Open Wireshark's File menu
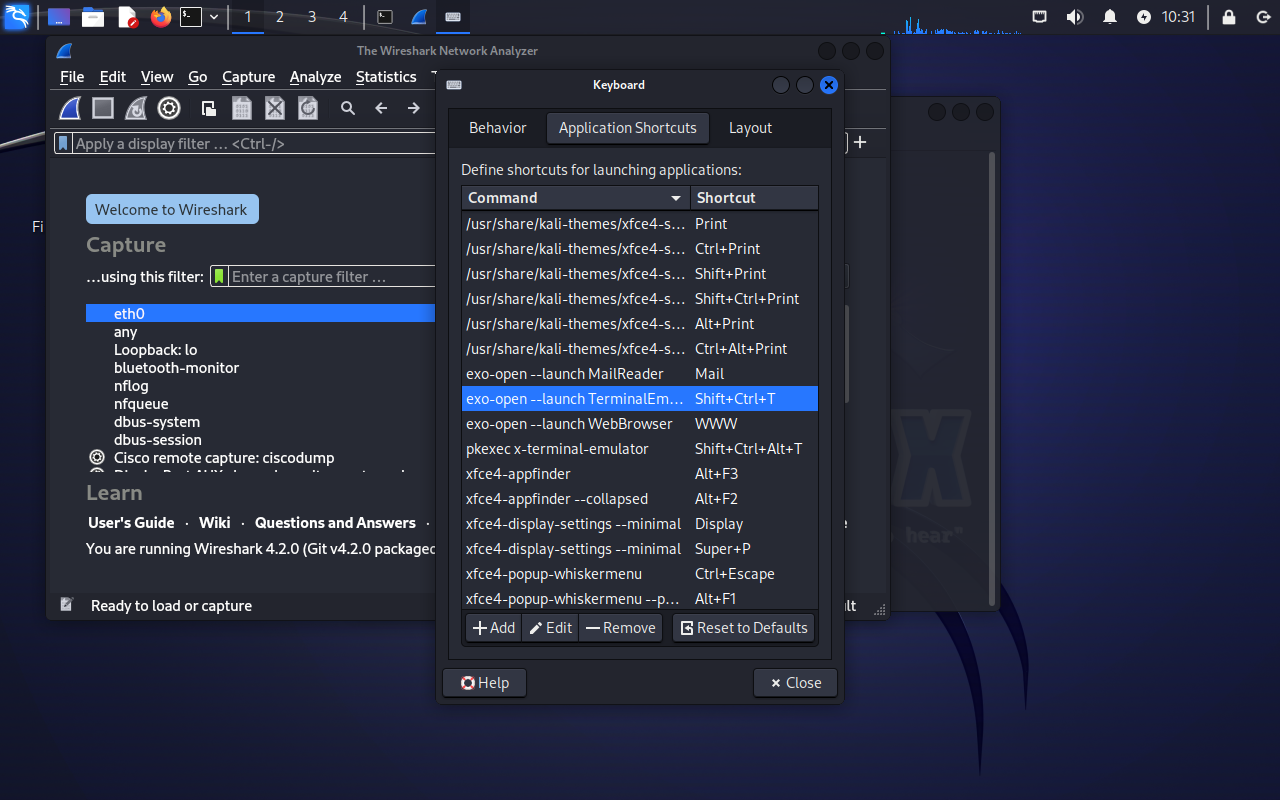 [x=72, y=77]
